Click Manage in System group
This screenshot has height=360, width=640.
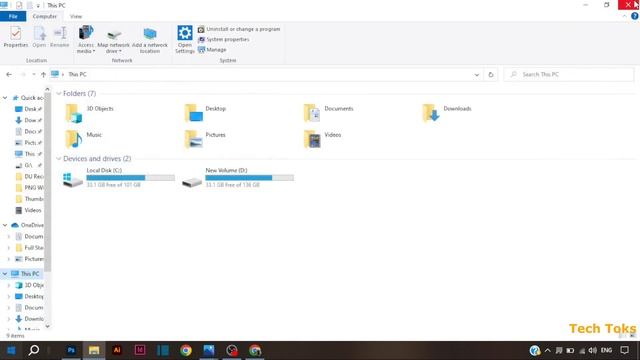tap(212, 50)
